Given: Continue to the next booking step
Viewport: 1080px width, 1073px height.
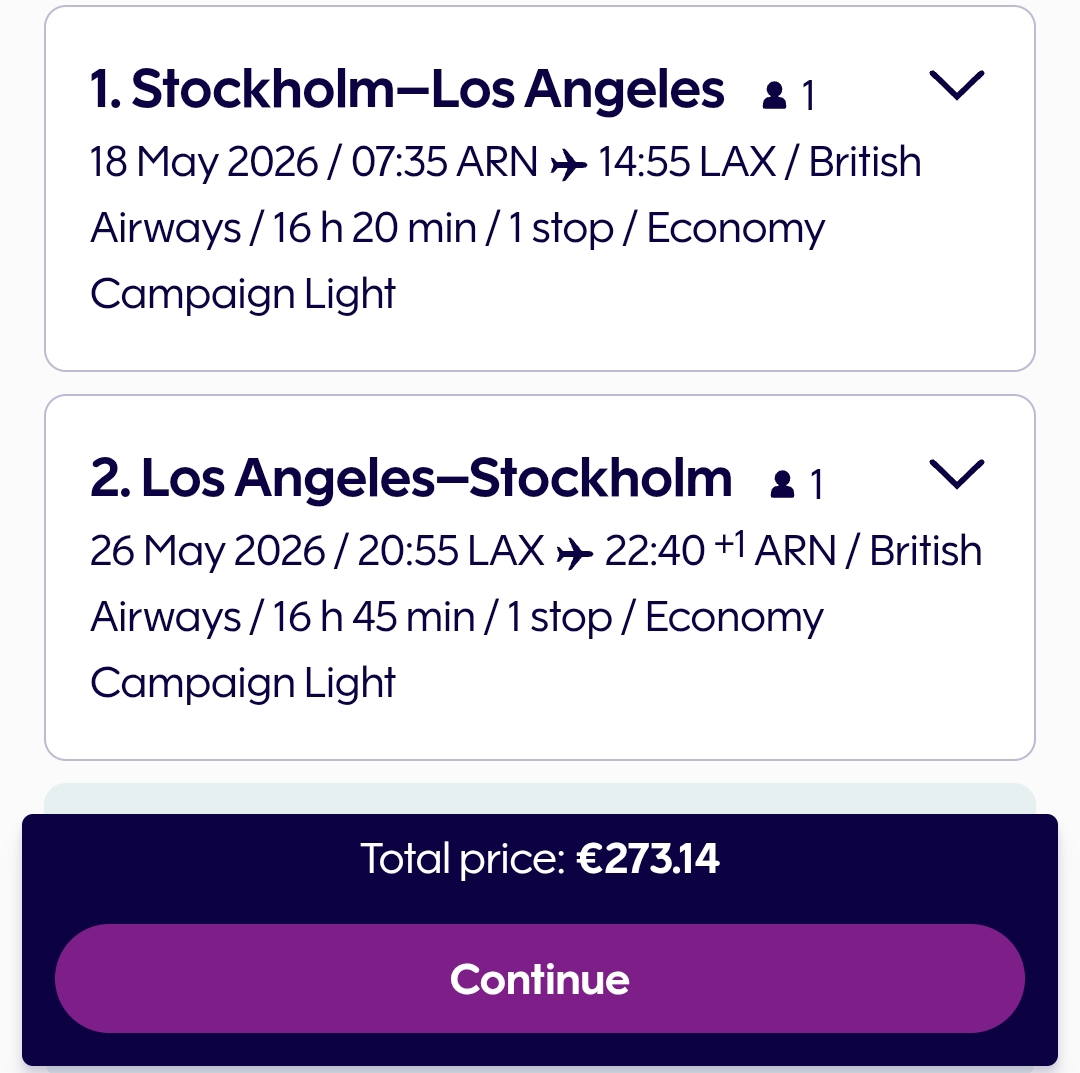Looking at the screenshot, I should [x=540, y=979].
